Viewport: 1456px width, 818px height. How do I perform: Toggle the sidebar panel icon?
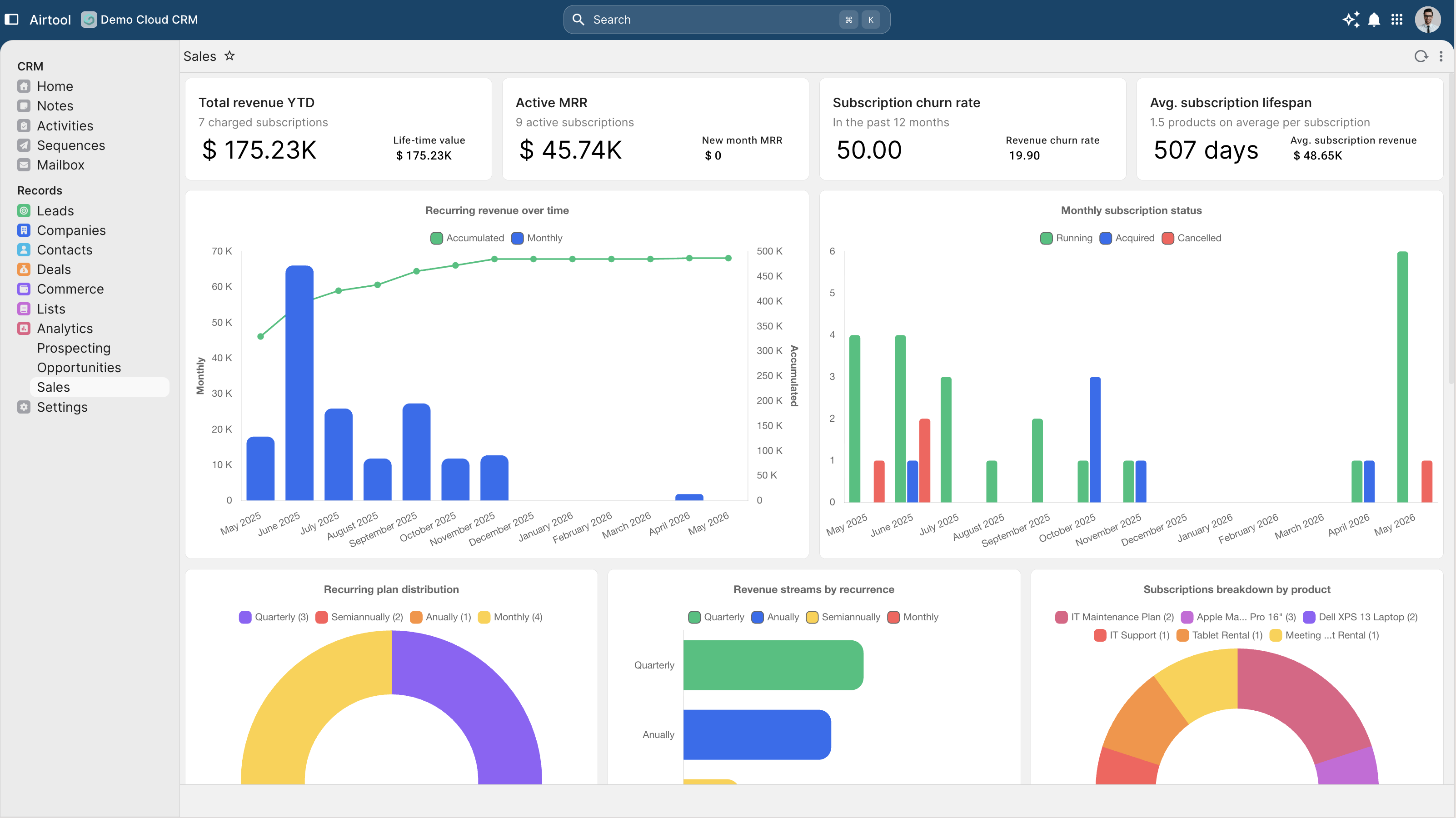[x=11, y=19]
